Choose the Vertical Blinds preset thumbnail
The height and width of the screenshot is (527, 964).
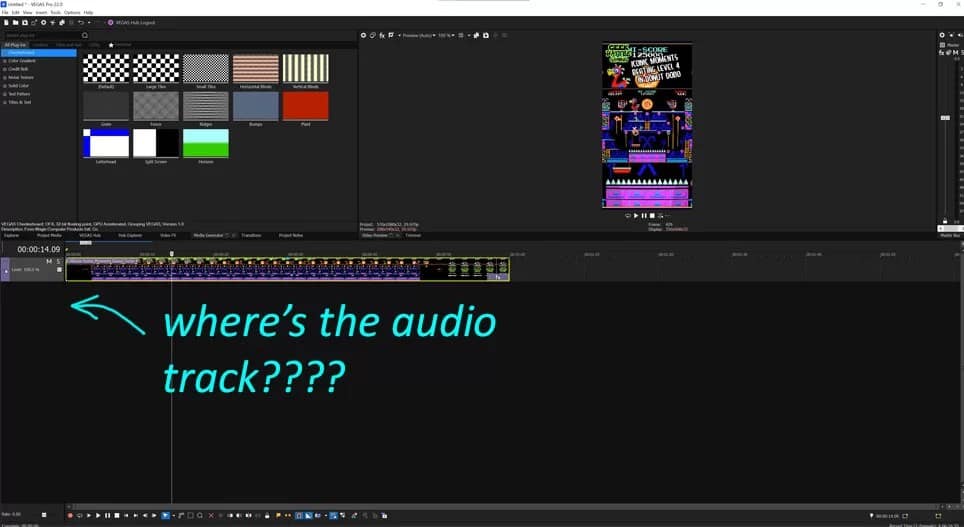pos(306,68)
